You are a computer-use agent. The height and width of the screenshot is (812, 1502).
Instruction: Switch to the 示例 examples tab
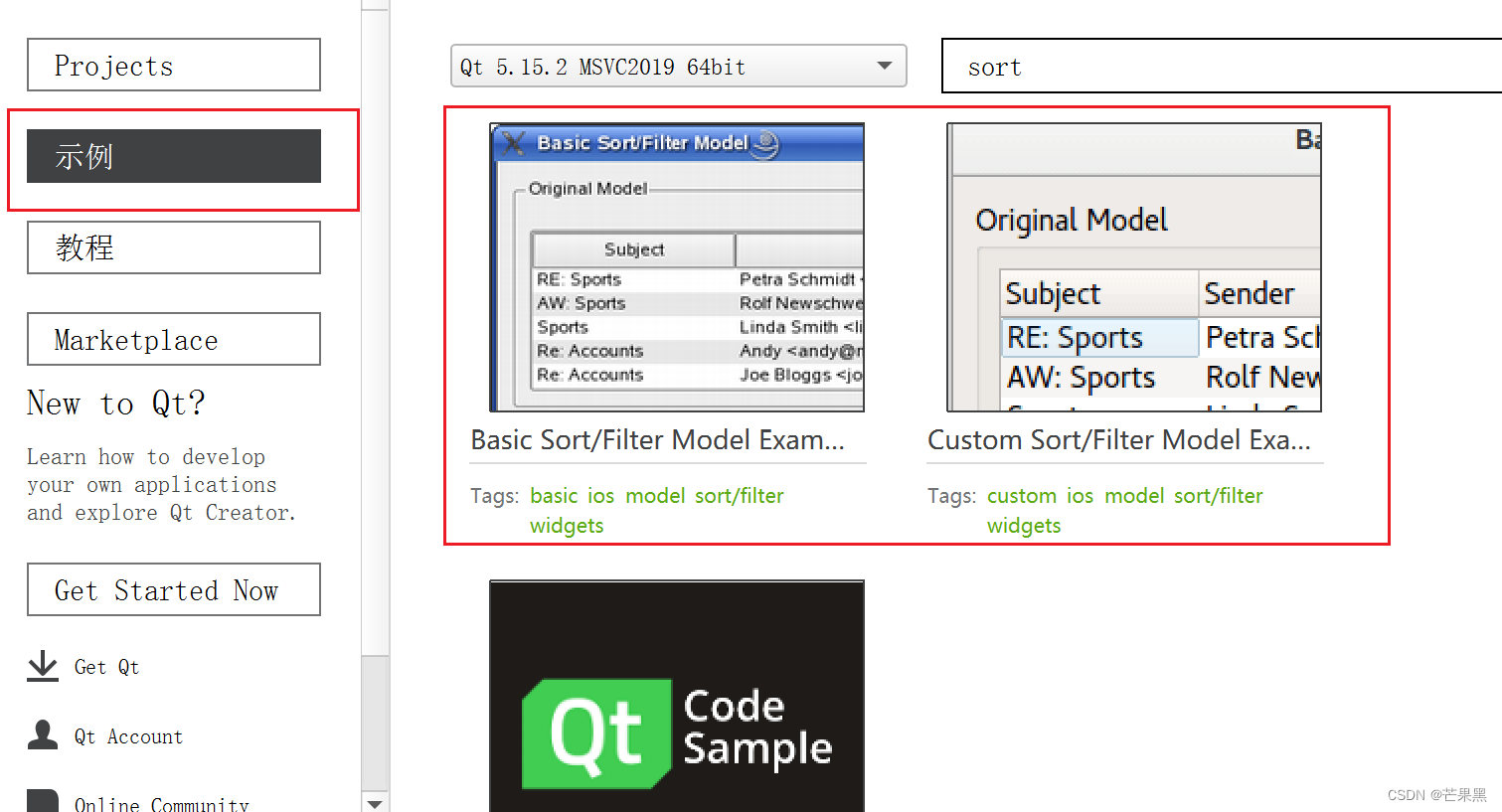click(173, 156)
